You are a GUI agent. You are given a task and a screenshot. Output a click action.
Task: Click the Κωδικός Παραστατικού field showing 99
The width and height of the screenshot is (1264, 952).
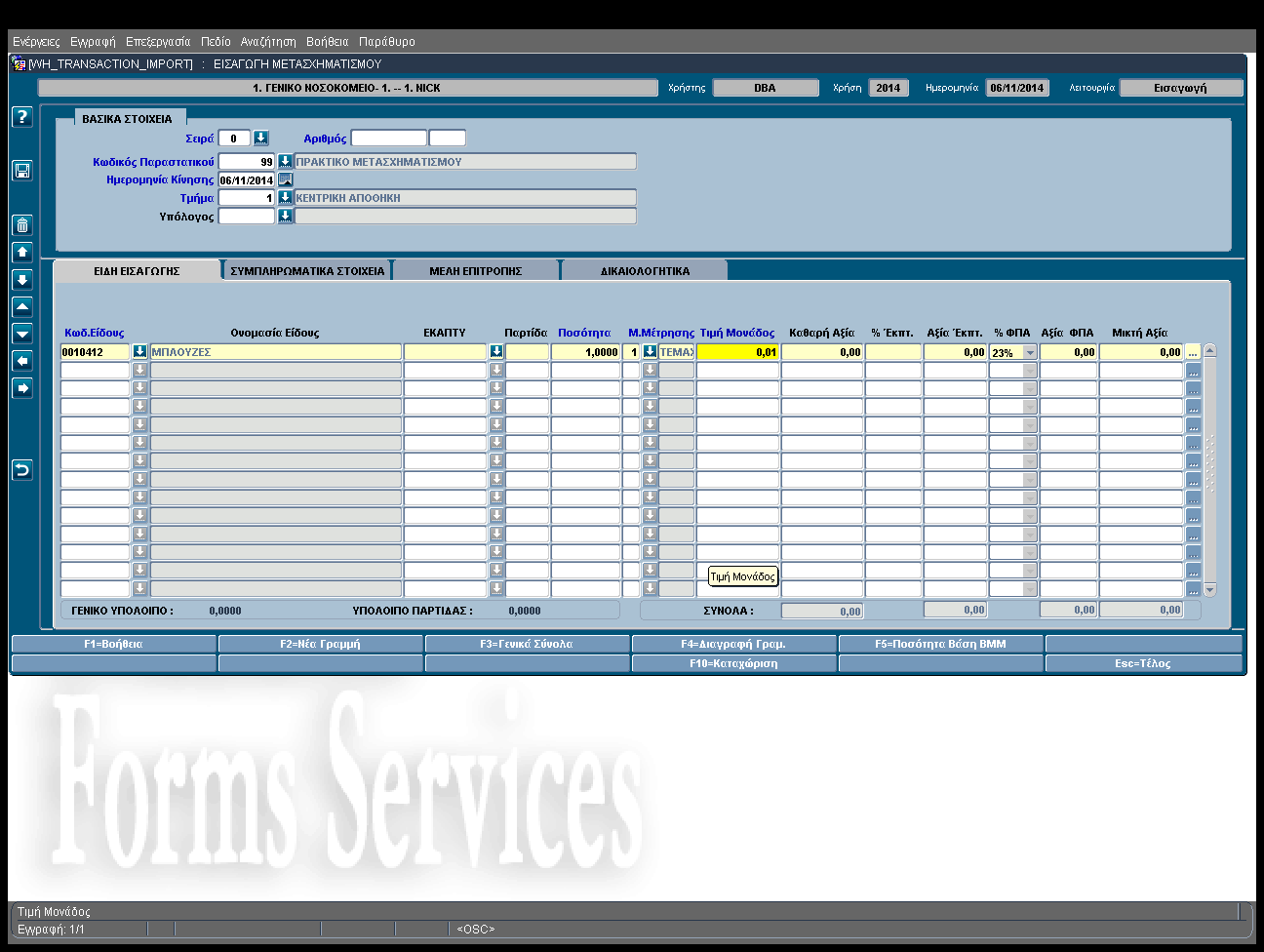pyautogui.click(x=247, y=161)
